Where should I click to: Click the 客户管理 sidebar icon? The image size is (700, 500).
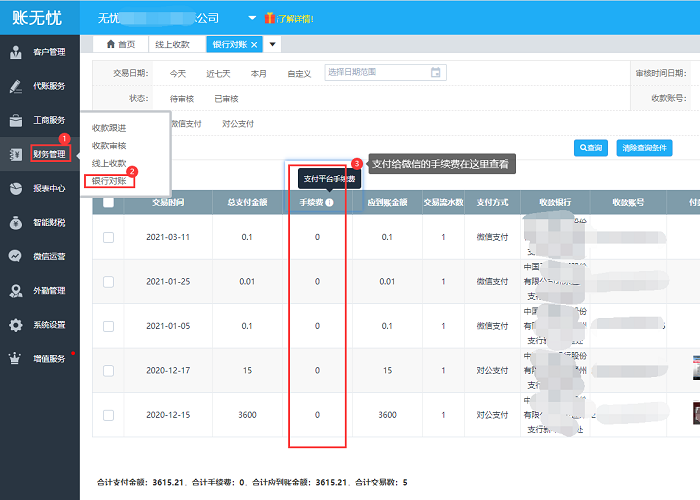pos(16,52)
